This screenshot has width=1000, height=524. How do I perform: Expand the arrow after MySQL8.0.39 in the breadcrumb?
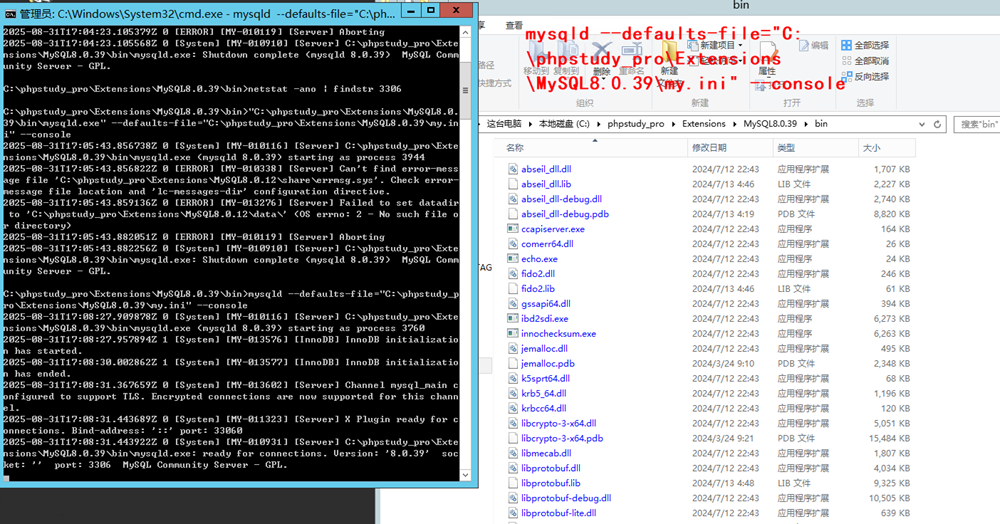(x=805, y=124)
